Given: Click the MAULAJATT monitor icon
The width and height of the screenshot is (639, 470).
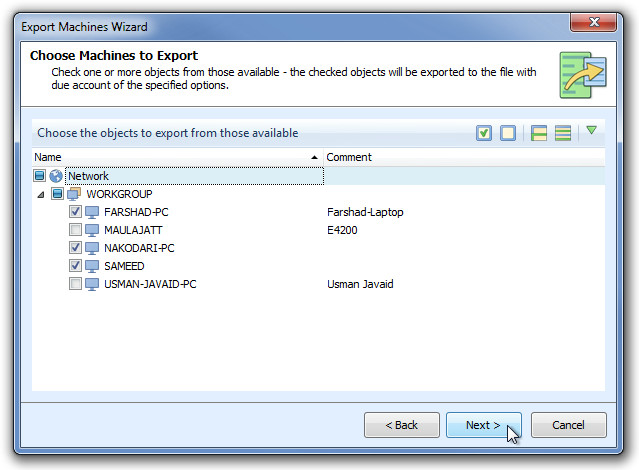Looking at the screenshot, I should point(92,230).
